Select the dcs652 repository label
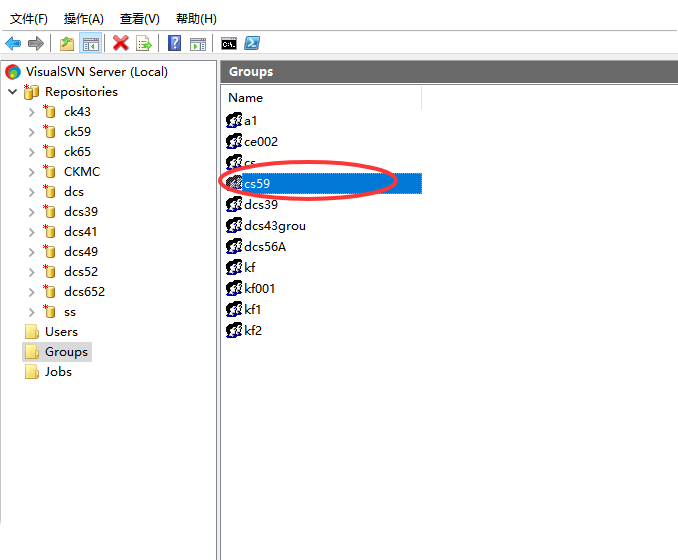 (84, 291)
